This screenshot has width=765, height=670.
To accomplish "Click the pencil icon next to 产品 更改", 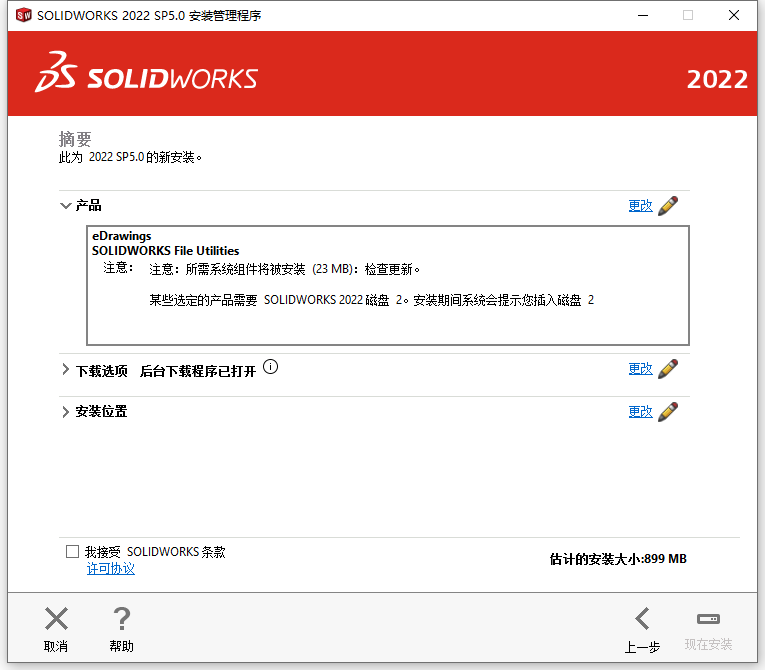I will [668, 206].
